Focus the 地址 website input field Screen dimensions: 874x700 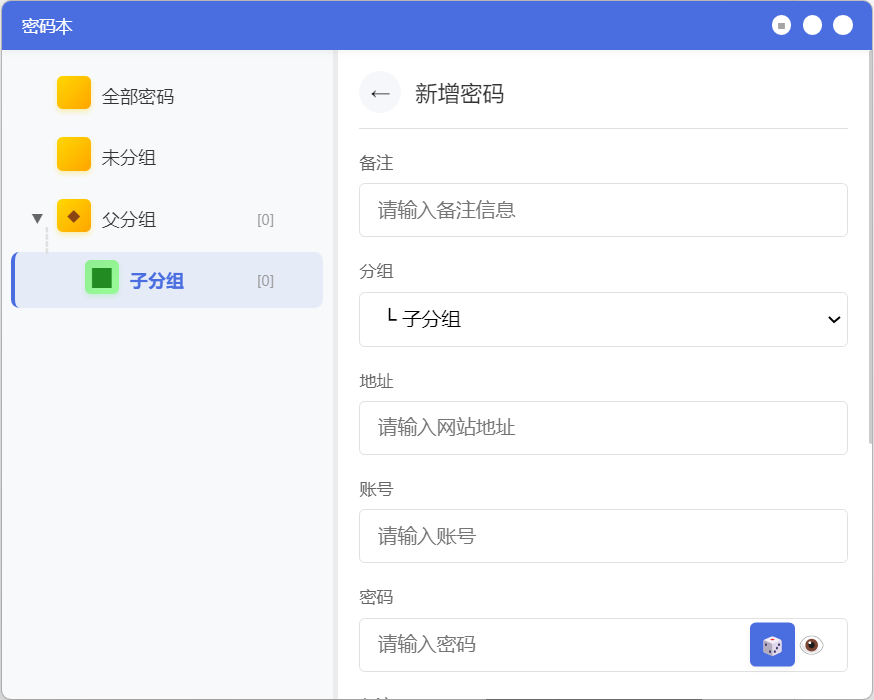[x=603, y=428]
